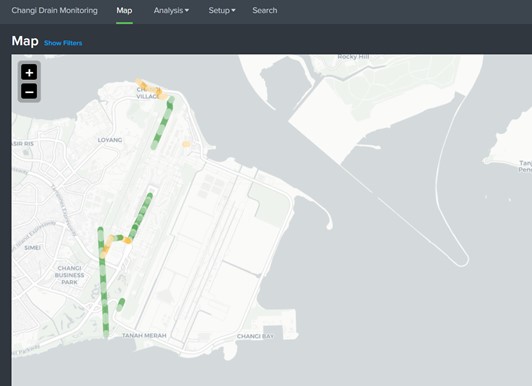Viewport: 532px width, 386px height.
Task: Click the Changi Bay map label
Action: (255, 336)
